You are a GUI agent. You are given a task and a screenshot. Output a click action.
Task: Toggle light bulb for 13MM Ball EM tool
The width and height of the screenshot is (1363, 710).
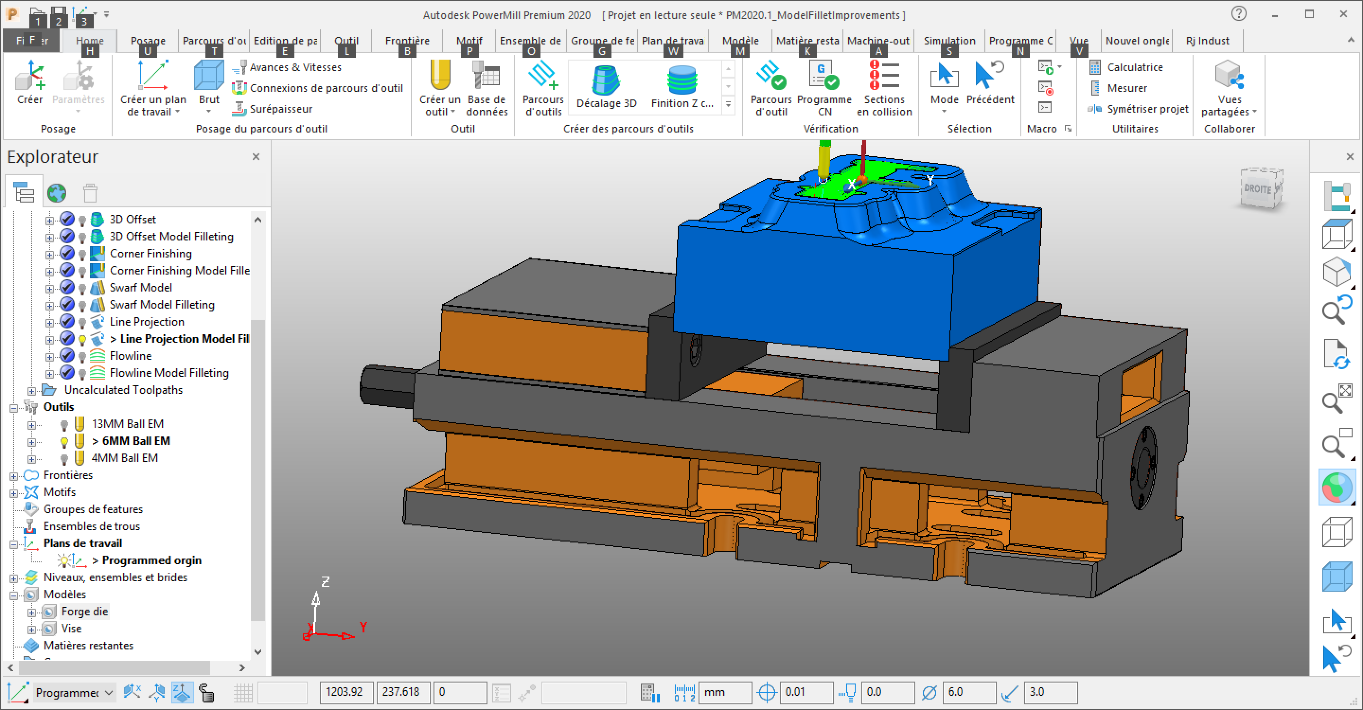coord(65,424)
